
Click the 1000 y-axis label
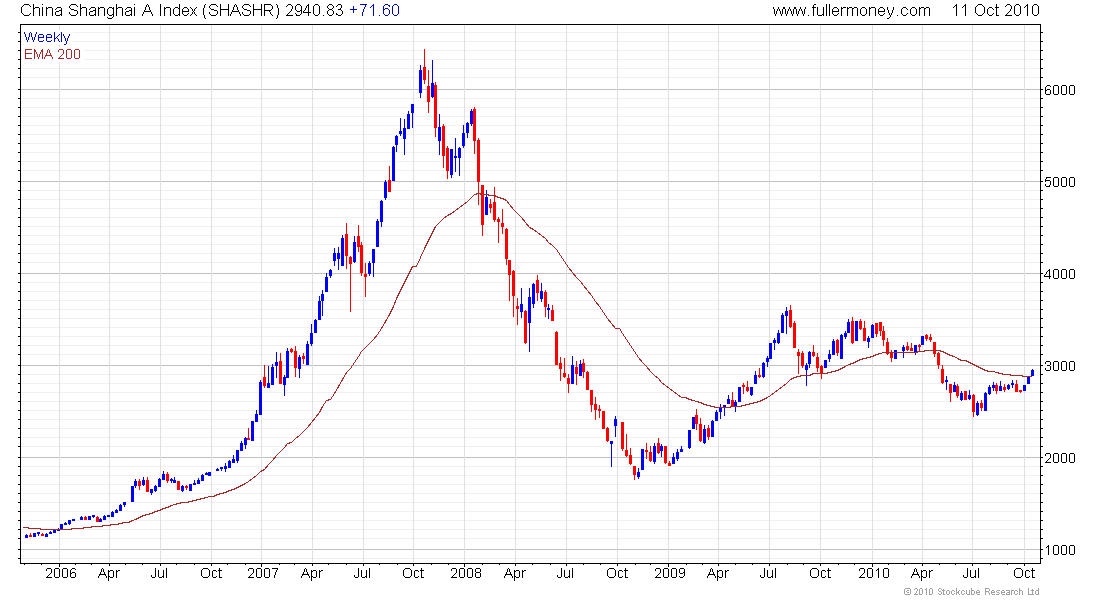click(1059, 550)
